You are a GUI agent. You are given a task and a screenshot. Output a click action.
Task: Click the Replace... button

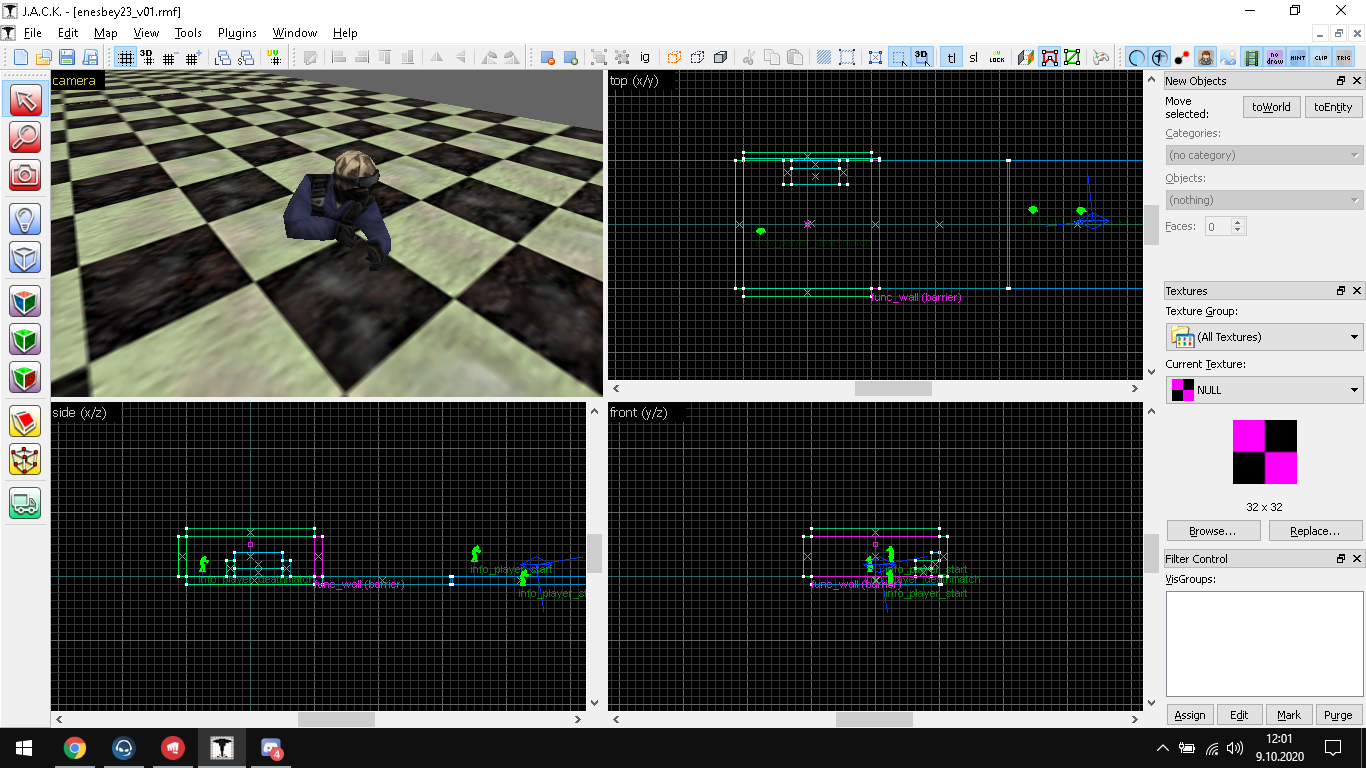1315,531
